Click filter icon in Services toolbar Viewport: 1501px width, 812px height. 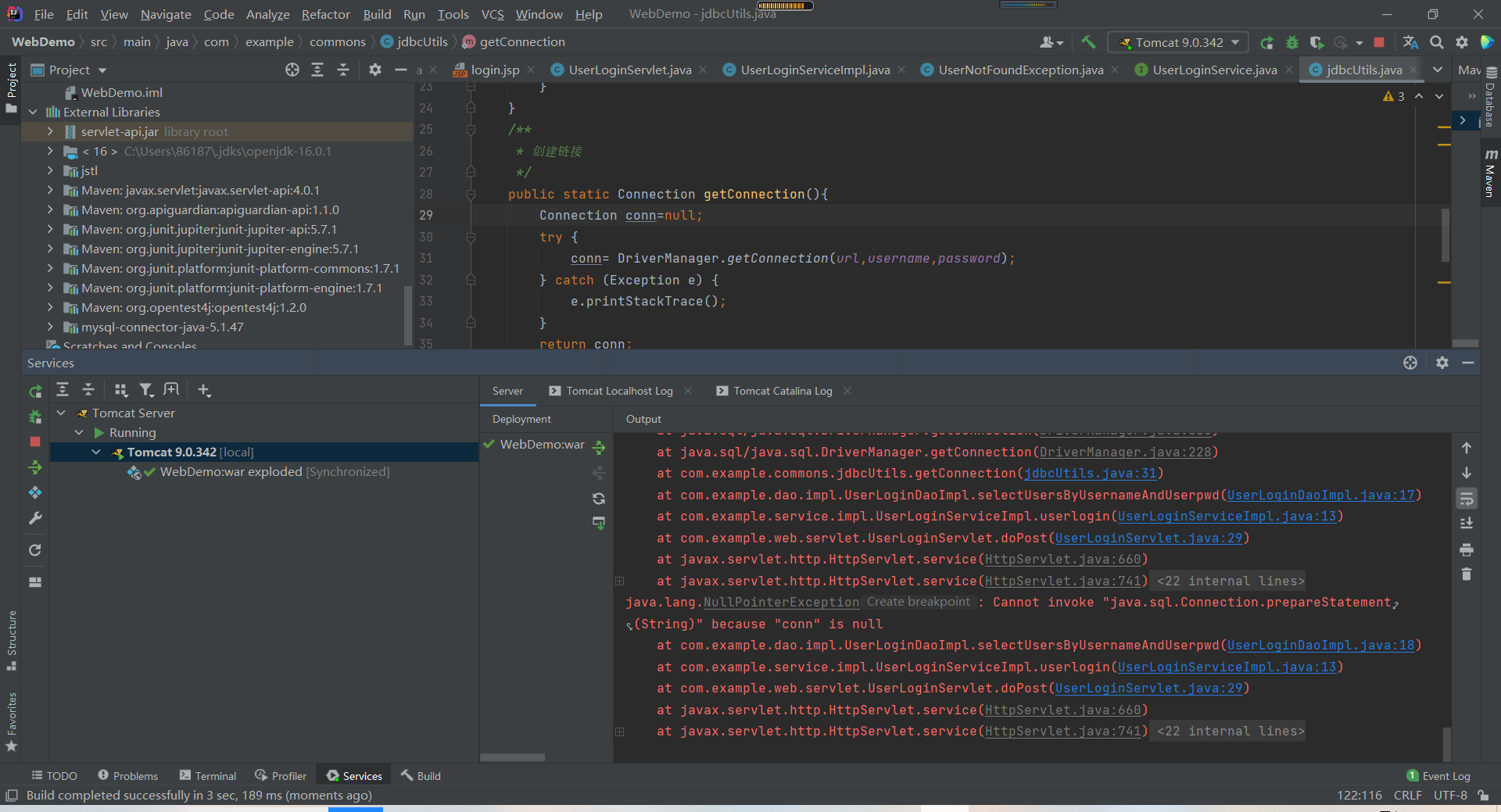[145, 389]
